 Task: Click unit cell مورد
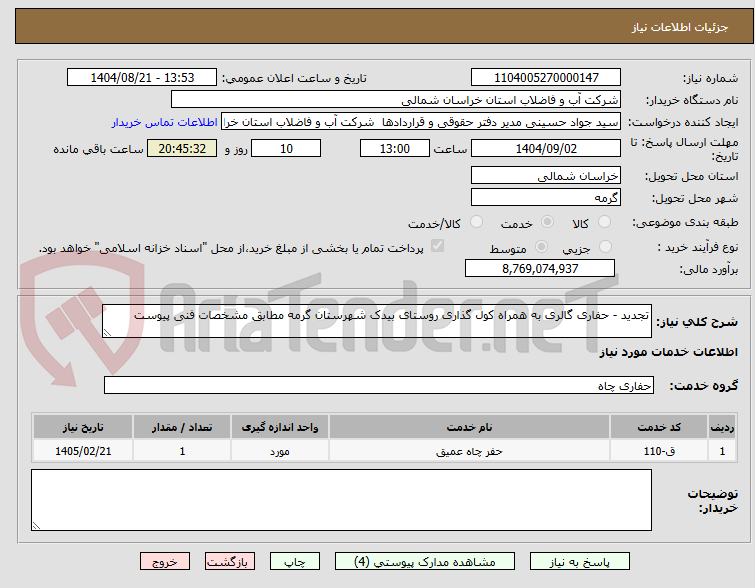point(280,451)
